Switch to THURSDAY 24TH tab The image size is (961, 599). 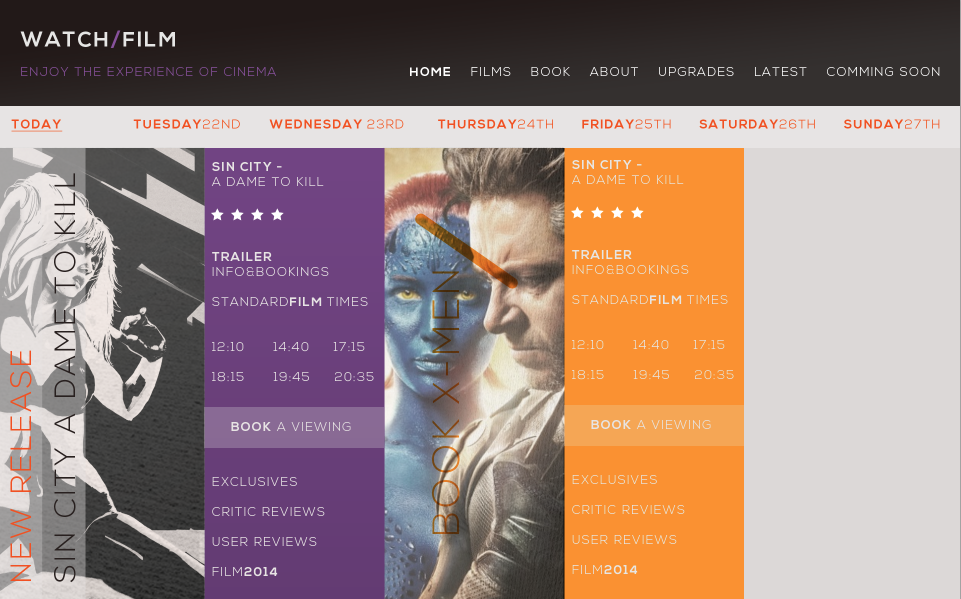click(495, 124)
